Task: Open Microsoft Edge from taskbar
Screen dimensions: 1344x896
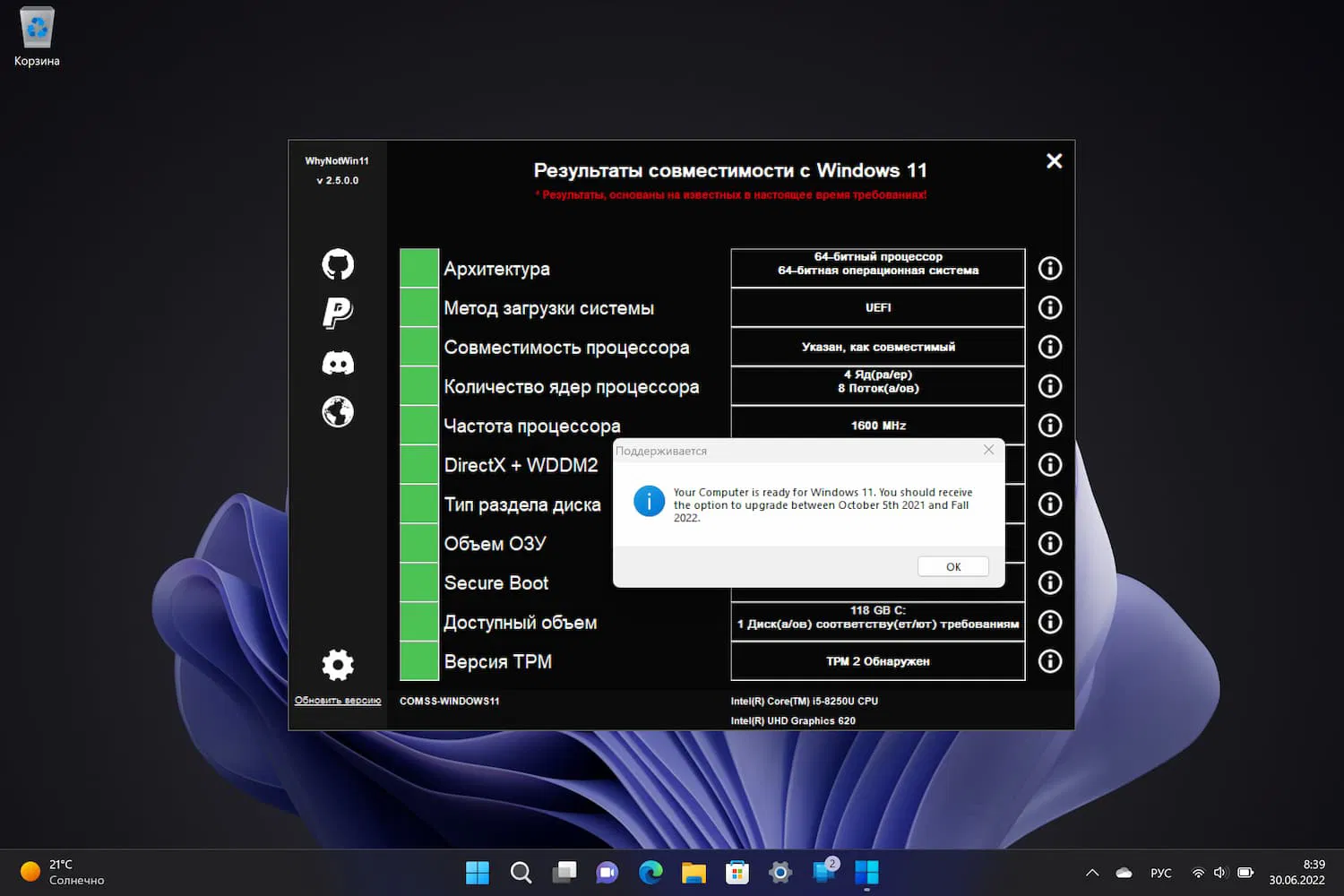Action: click(x=650, y=873)
